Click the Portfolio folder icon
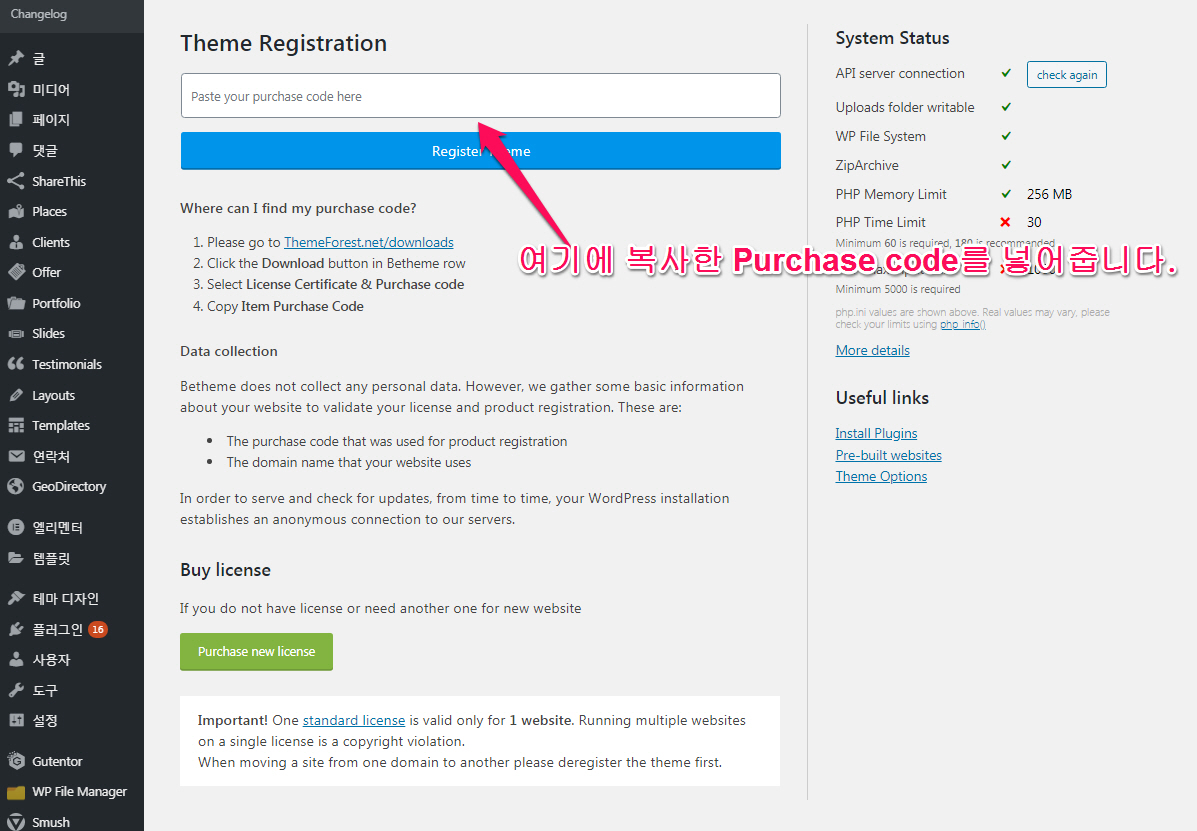The width and height of the screenshot is (1197, 831). pos(16,303)
